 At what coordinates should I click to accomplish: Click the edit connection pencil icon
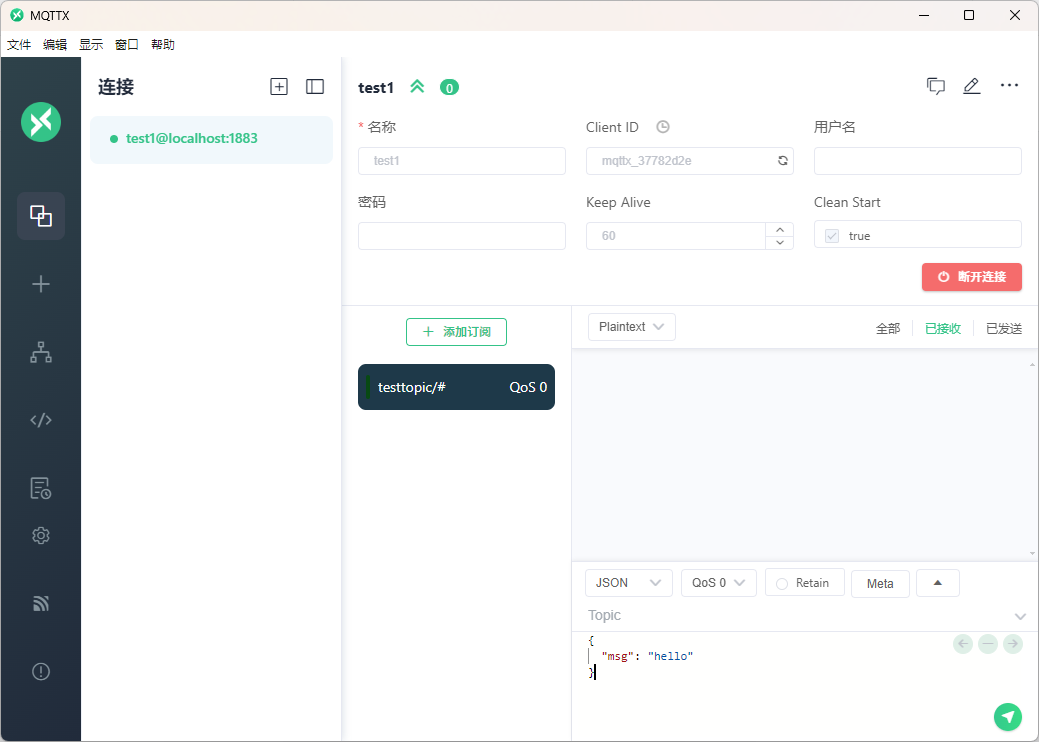pos(971,86)
